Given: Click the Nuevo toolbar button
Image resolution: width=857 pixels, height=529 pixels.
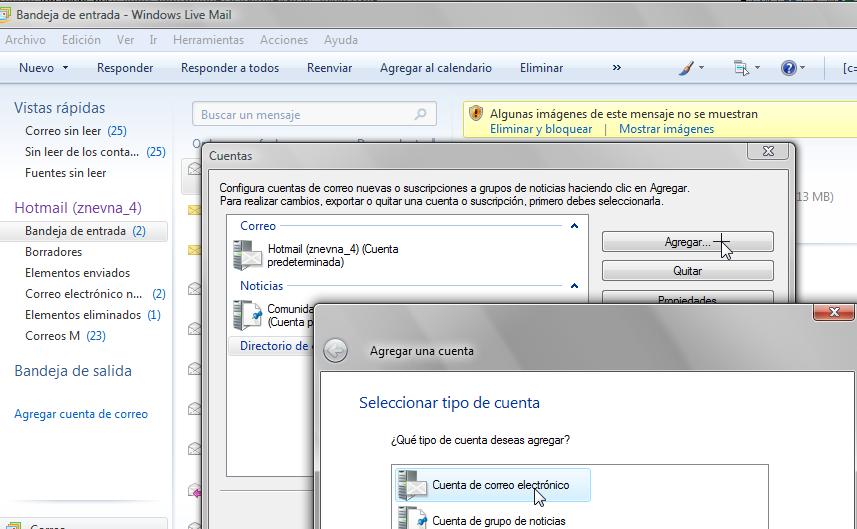Looking at the screenshot, I should click(x=36, y=68).
